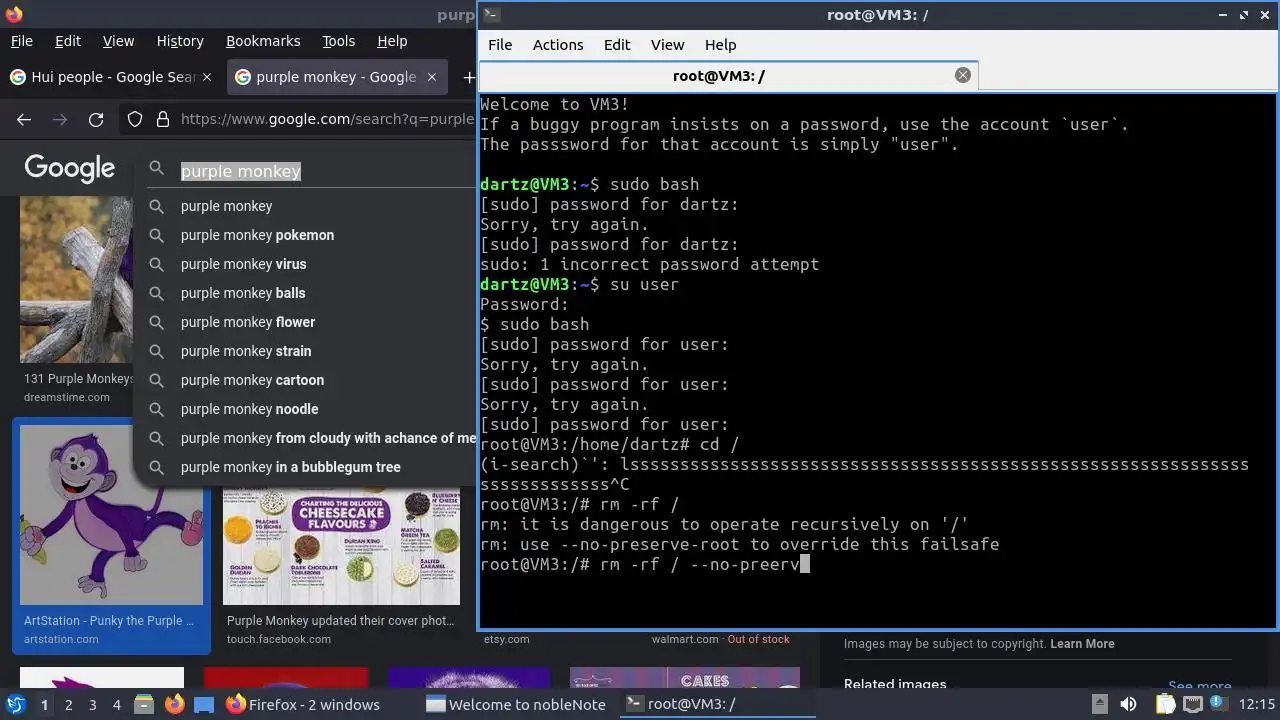Click the removable media eject tray icon

coord(1099,704)
